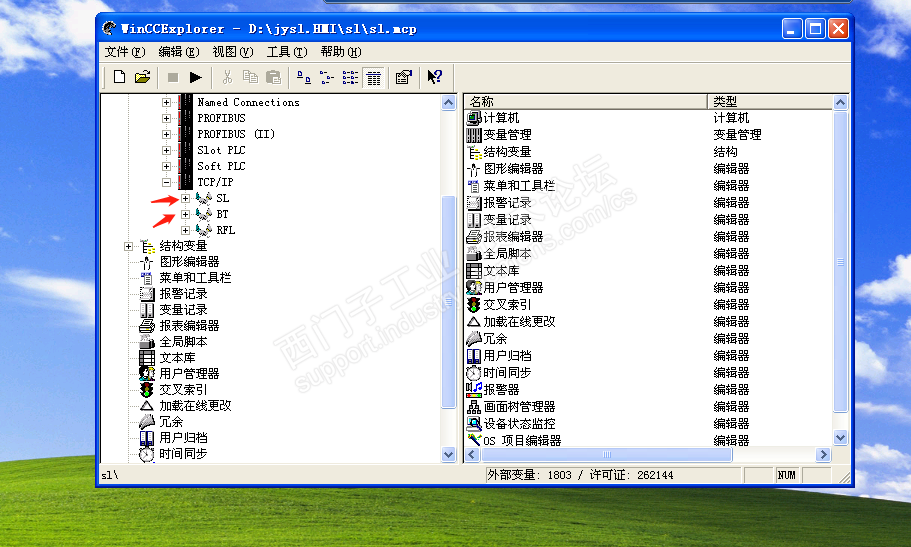Select 图形编辑器 icon in the tree
This screenshot has height=547, width=911.
(147, 262)
